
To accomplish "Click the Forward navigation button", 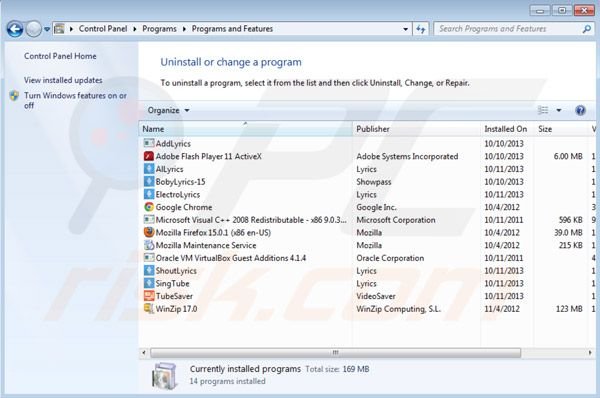I will (x=34, y=29).
